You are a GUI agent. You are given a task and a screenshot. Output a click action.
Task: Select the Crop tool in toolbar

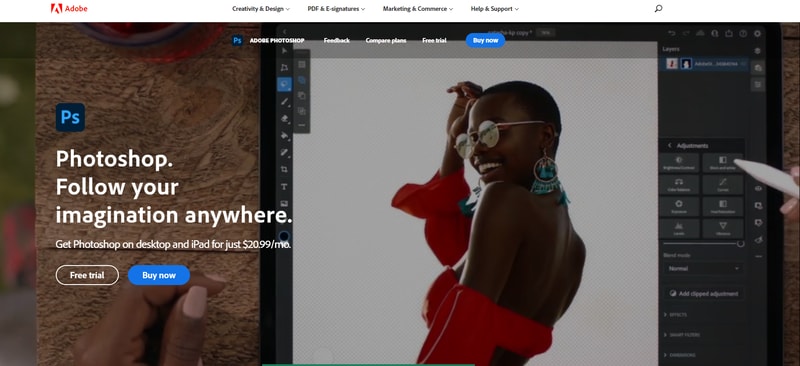285,169
